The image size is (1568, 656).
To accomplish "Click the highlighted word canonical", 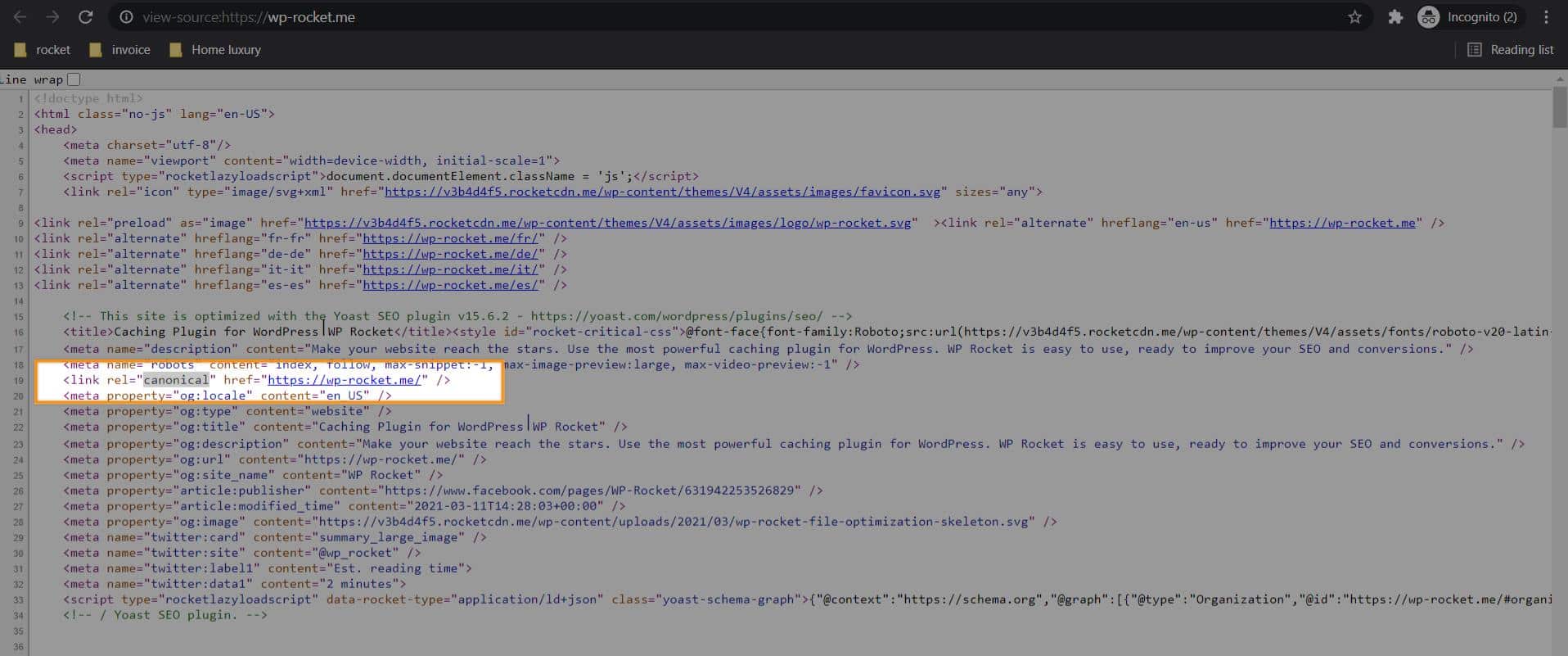I will click(x=176, y=380).
